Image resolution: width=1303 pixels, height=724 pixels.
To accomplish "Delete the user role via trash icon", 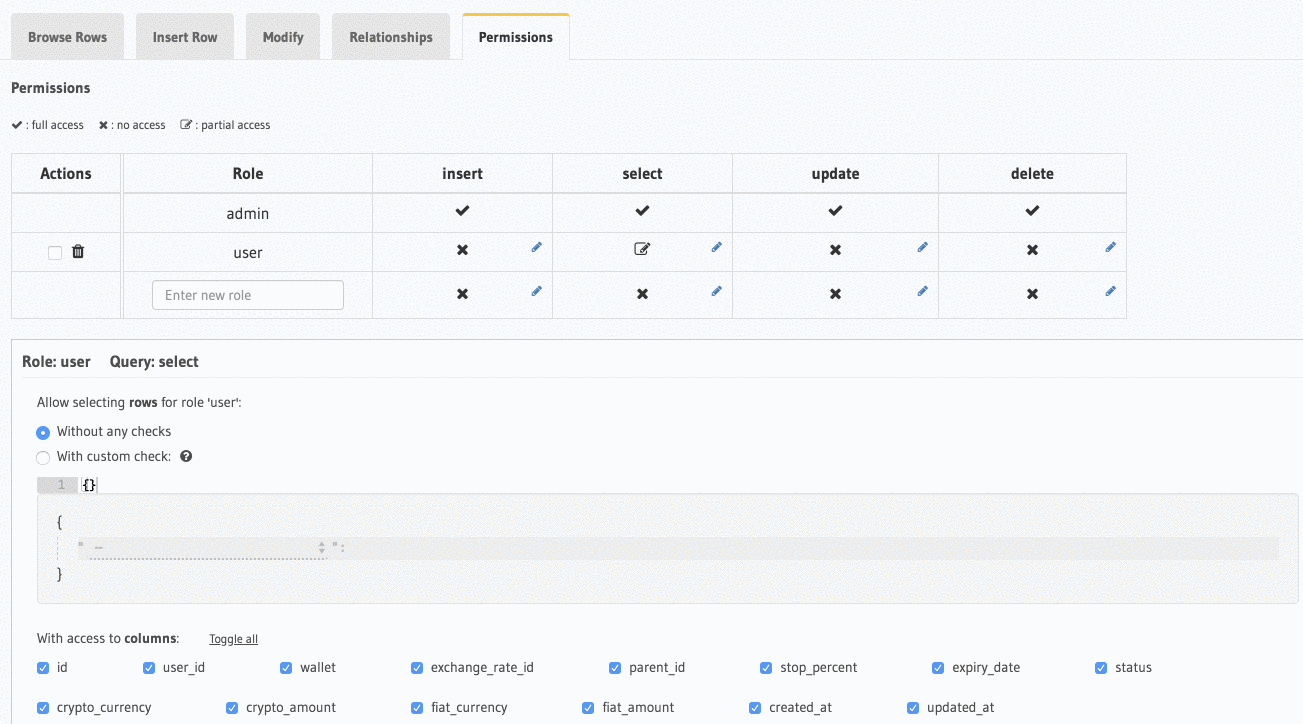I will [78, 252].
